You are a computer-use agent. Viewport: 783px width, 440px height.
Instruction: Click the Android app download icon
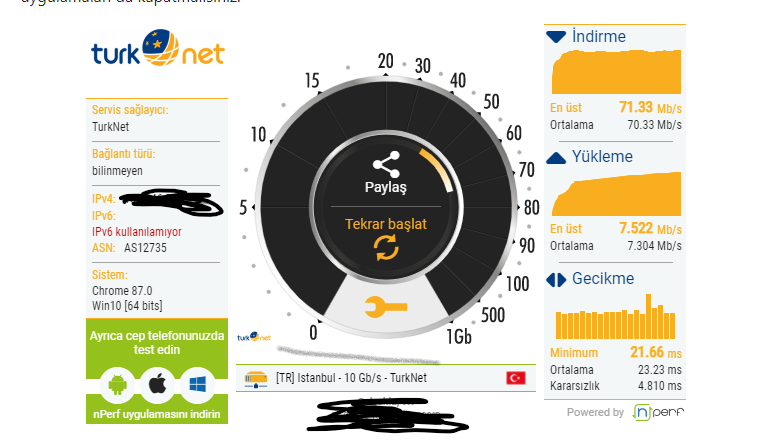pyautogui.click(x=117, y=385)
